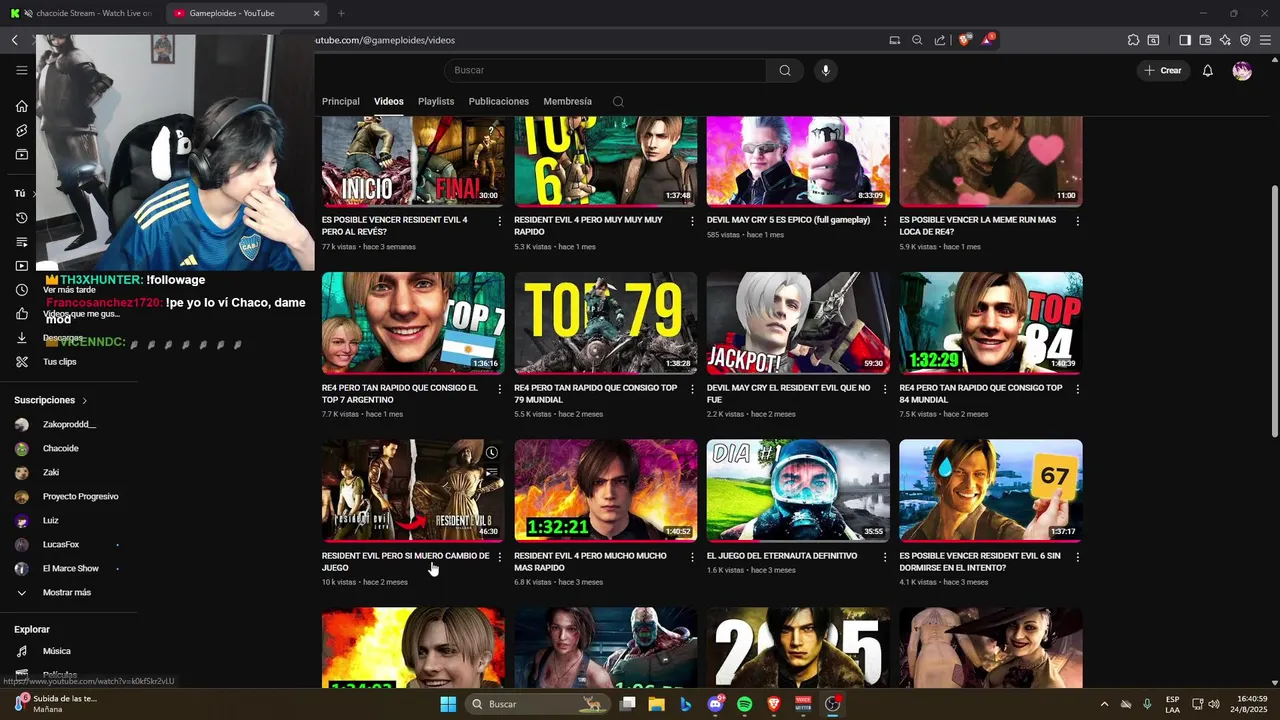
Task: Expand sidebar with 'Mostrar más'
Action: coord(68,592)
